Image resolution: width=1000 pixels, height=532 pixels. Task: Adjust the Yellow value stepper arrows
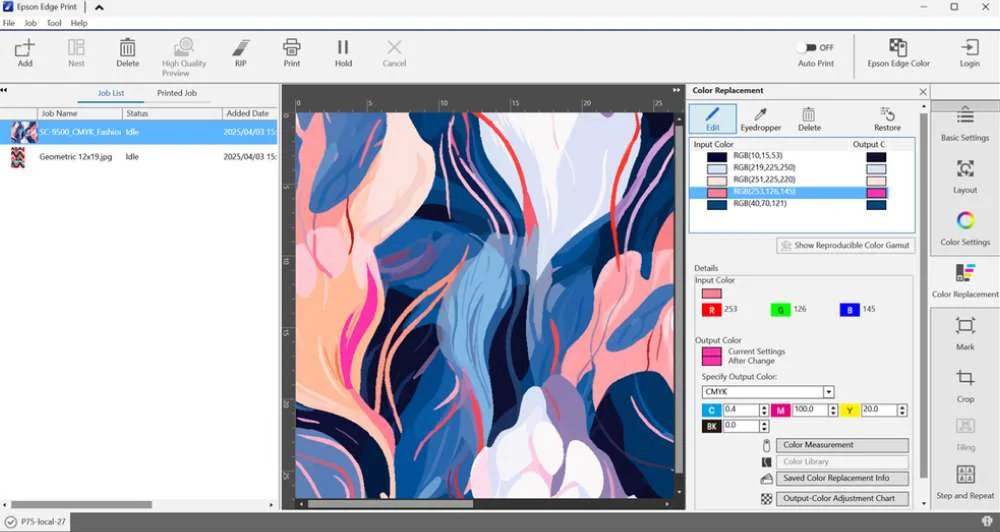(x=902, y=410)
